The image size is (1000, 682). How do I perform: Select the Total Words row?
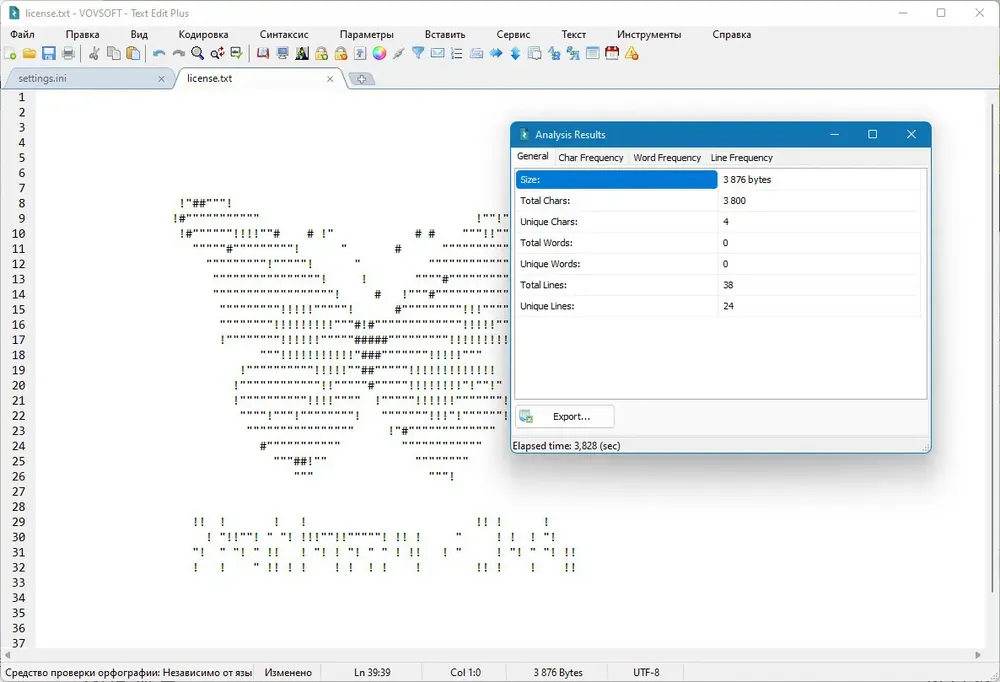click(x=719, y=243)
